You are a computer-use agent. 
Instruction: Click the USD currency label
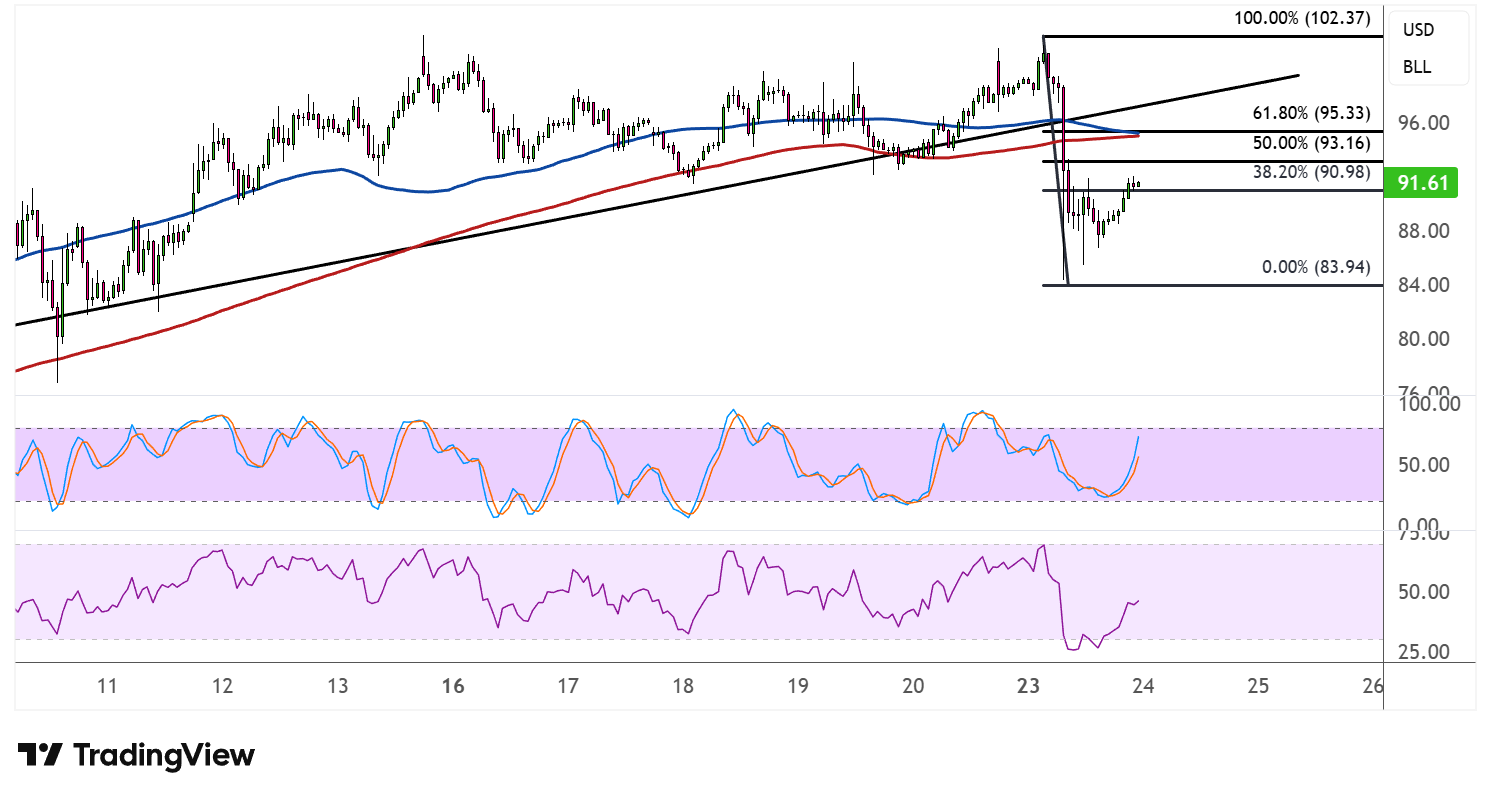pos(1418,30)
